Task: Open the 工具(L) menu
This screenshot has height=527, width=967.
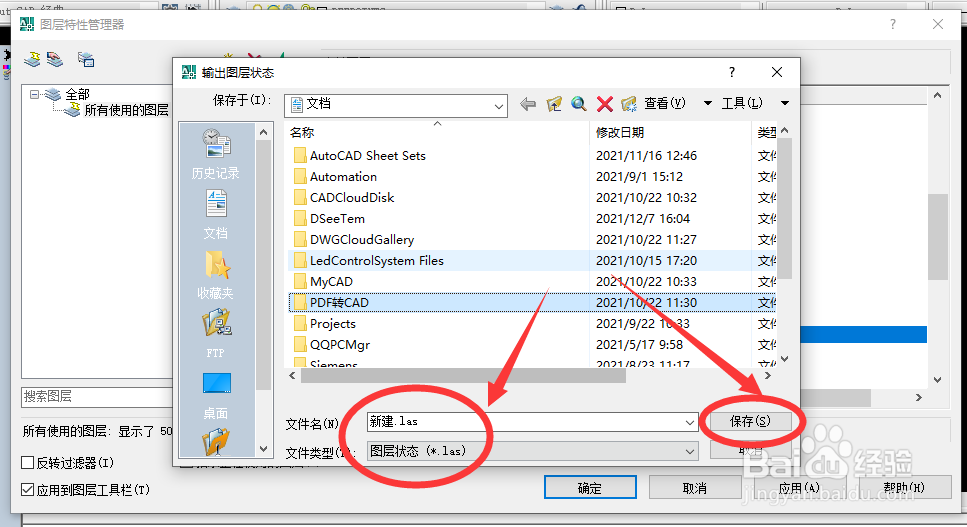Action: click(x=742, y=103)
